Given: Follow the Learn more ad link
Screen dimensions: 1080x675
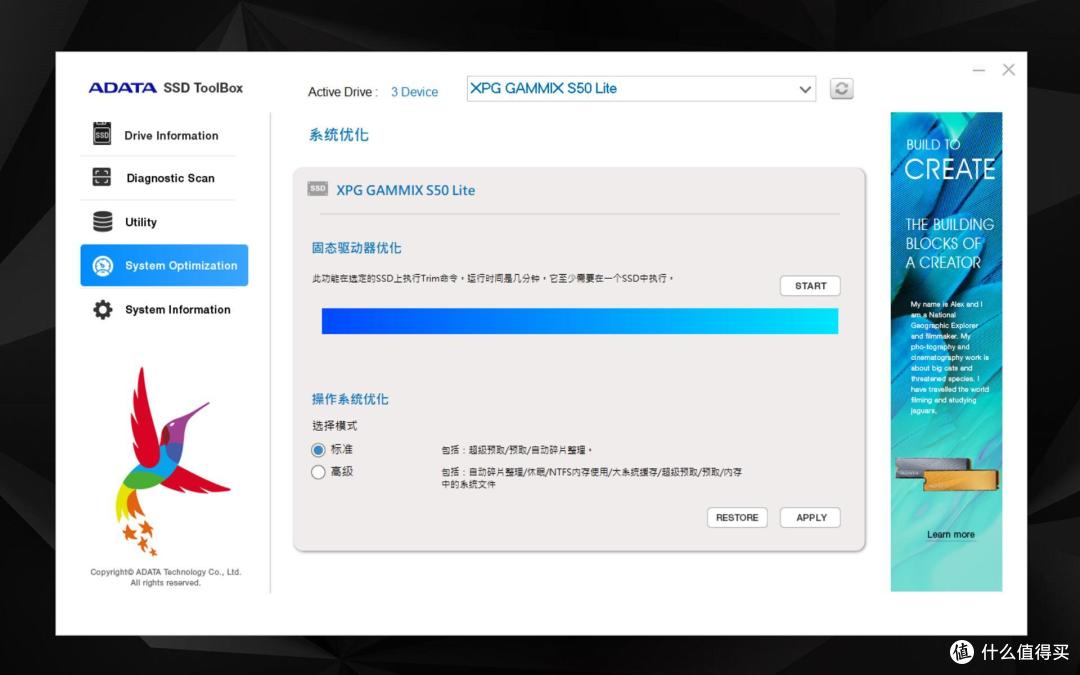Looking at the screenshot, I should pyautogui.click(x=951, y=534).
